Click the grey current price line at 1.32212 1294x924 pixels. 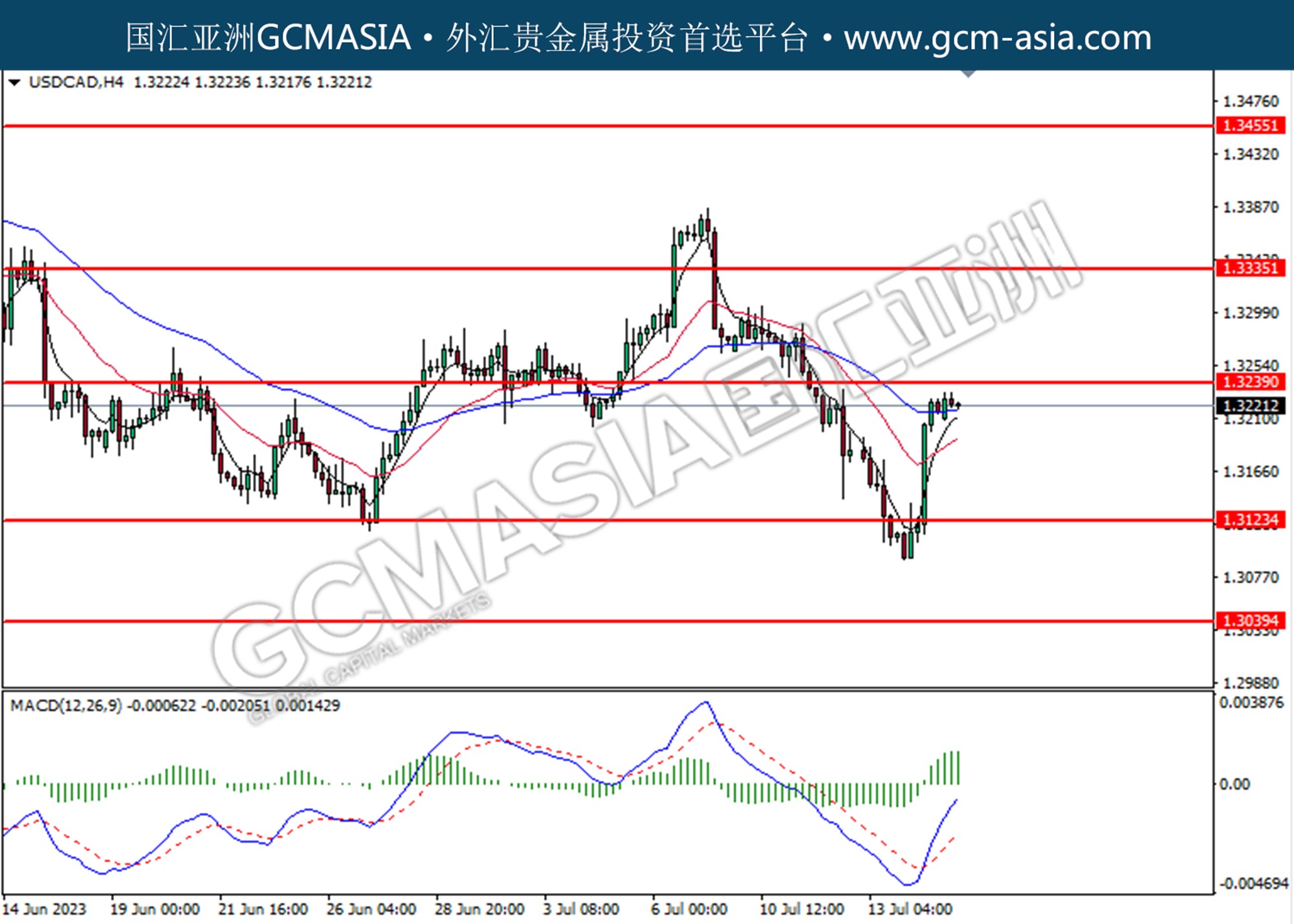click(608, 406)
